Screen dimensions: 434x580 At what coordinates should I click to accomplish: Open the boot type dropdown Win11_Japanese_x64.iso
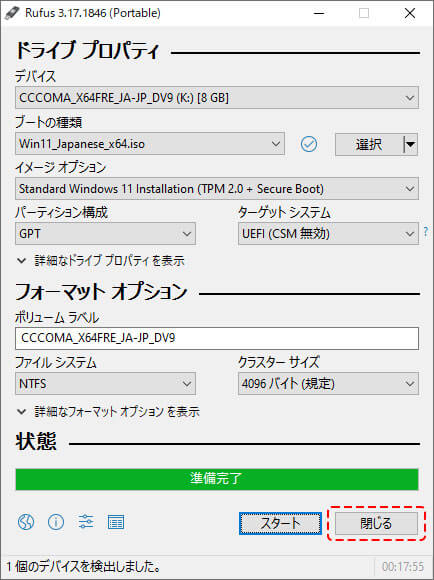click(150, 144)
